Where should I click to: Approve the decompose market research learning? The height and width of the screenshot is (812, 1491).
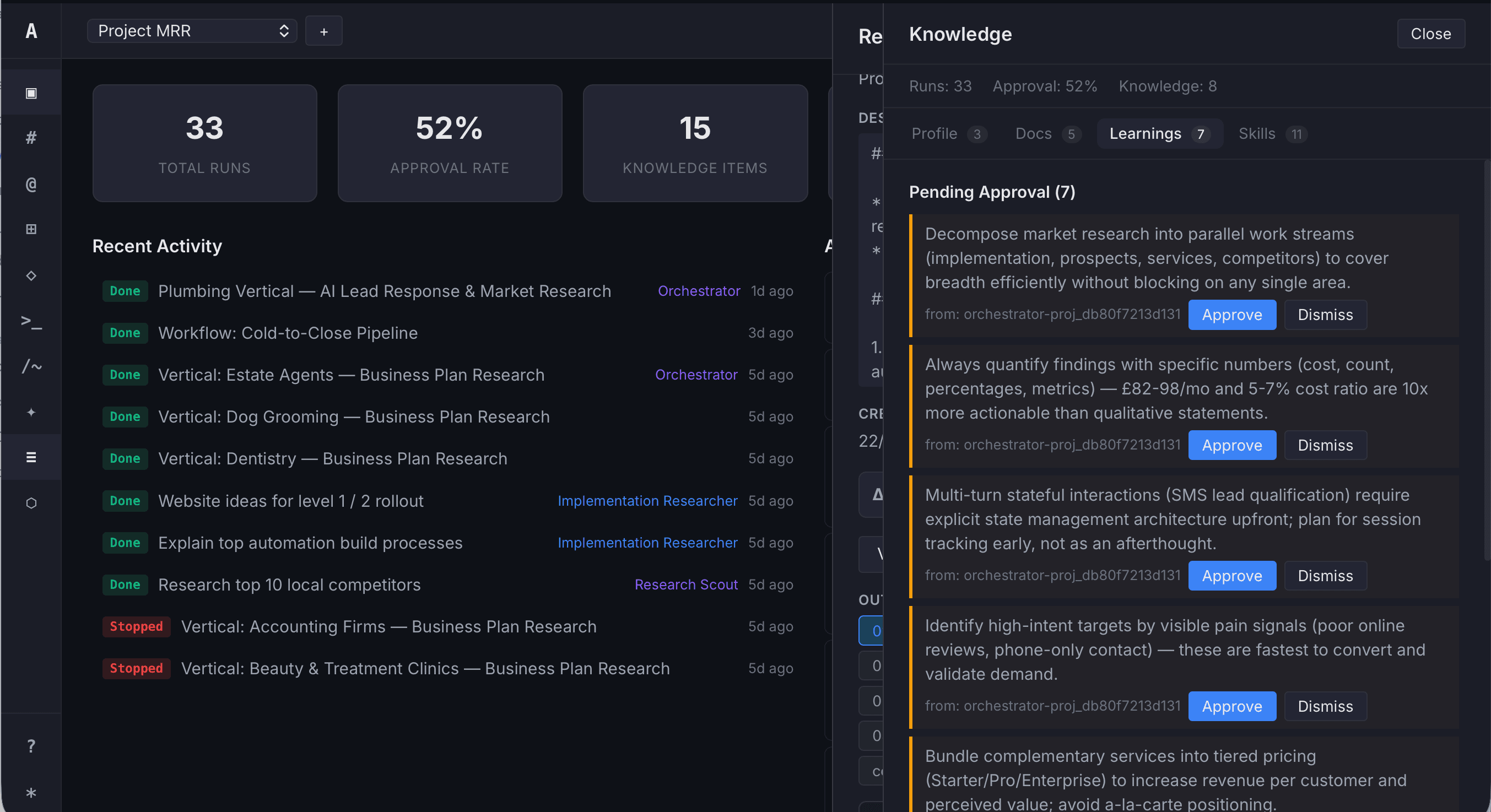pos(1231,314)
